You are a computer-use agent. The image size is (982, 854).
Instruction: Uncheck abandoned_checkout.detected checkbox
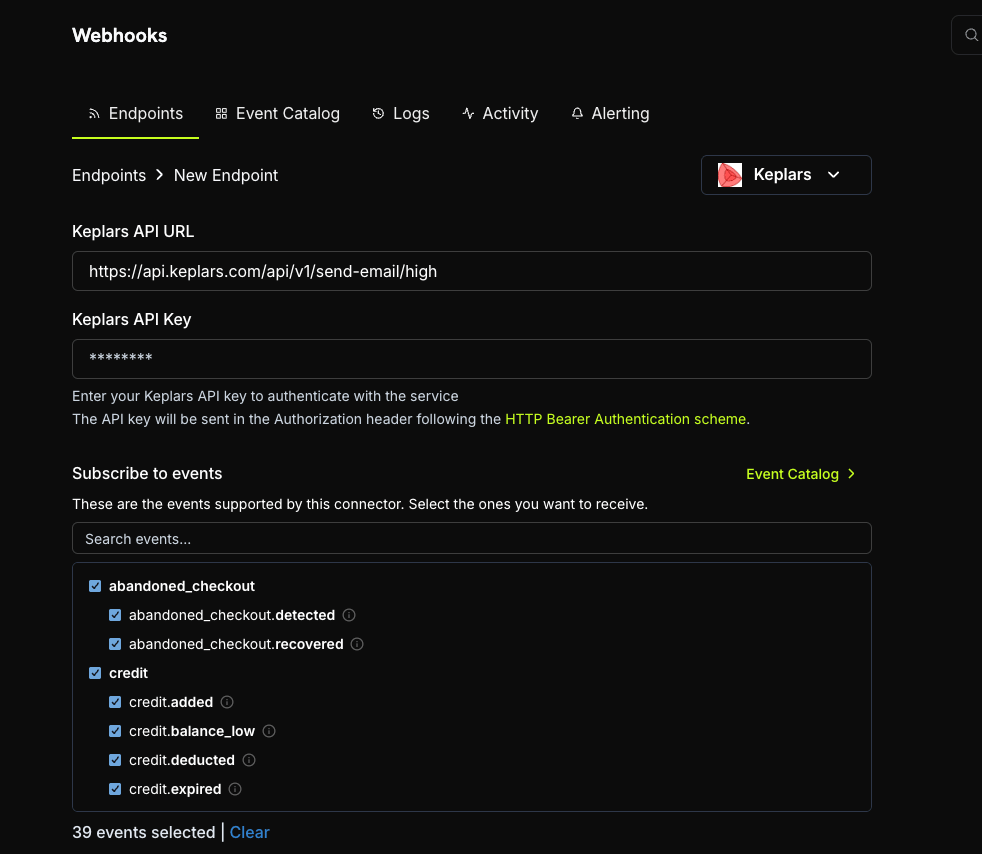tap(115, 615)
